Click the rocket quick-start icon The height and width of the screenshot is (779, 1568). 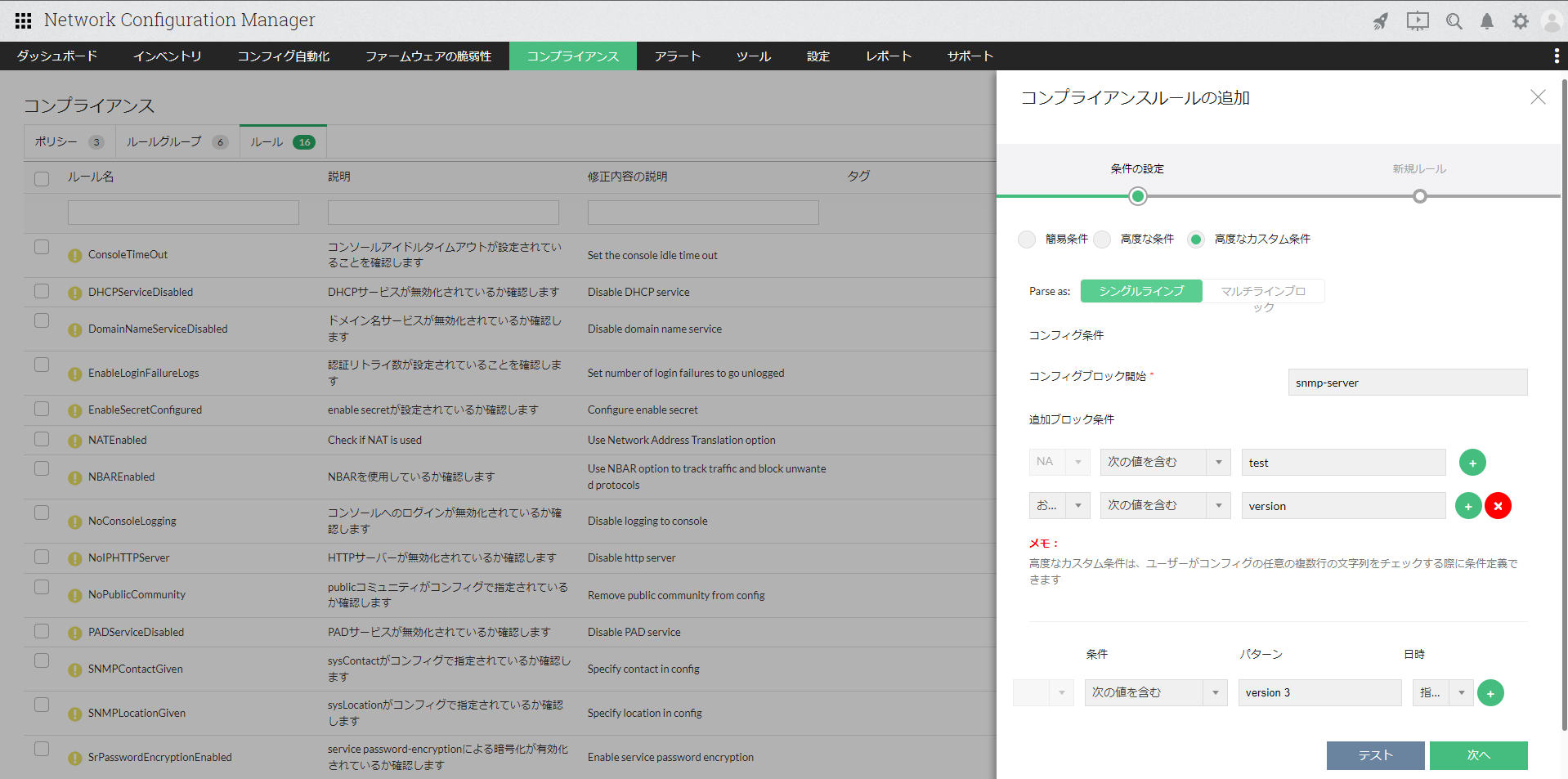click(x=1381, y=21)
